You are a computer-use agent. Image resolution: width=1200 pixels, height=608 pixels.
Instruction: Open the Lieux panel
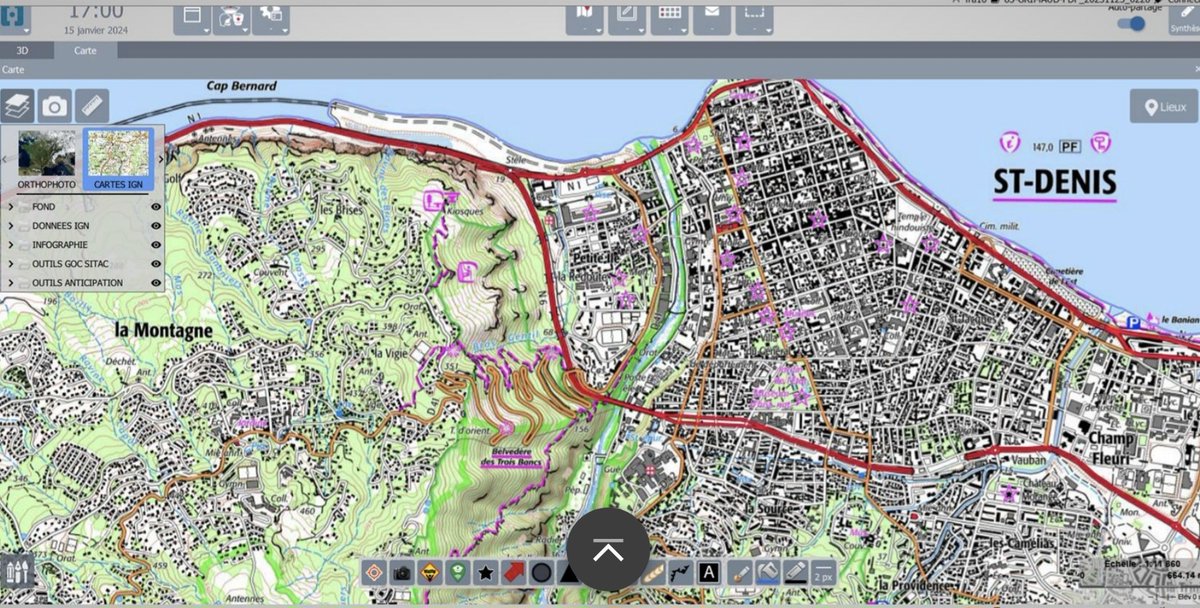[1160, 105]
